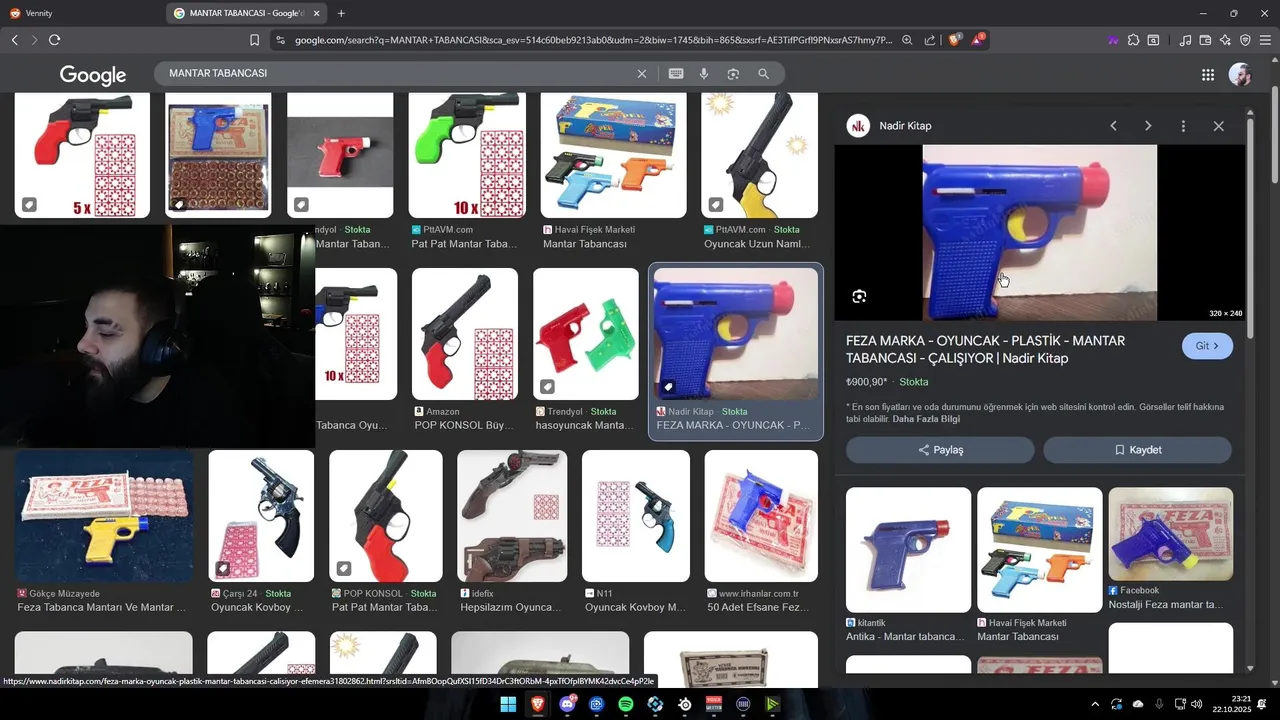Open the browser main hamburger menu

pyautogui.click(x=1265, y=40)
